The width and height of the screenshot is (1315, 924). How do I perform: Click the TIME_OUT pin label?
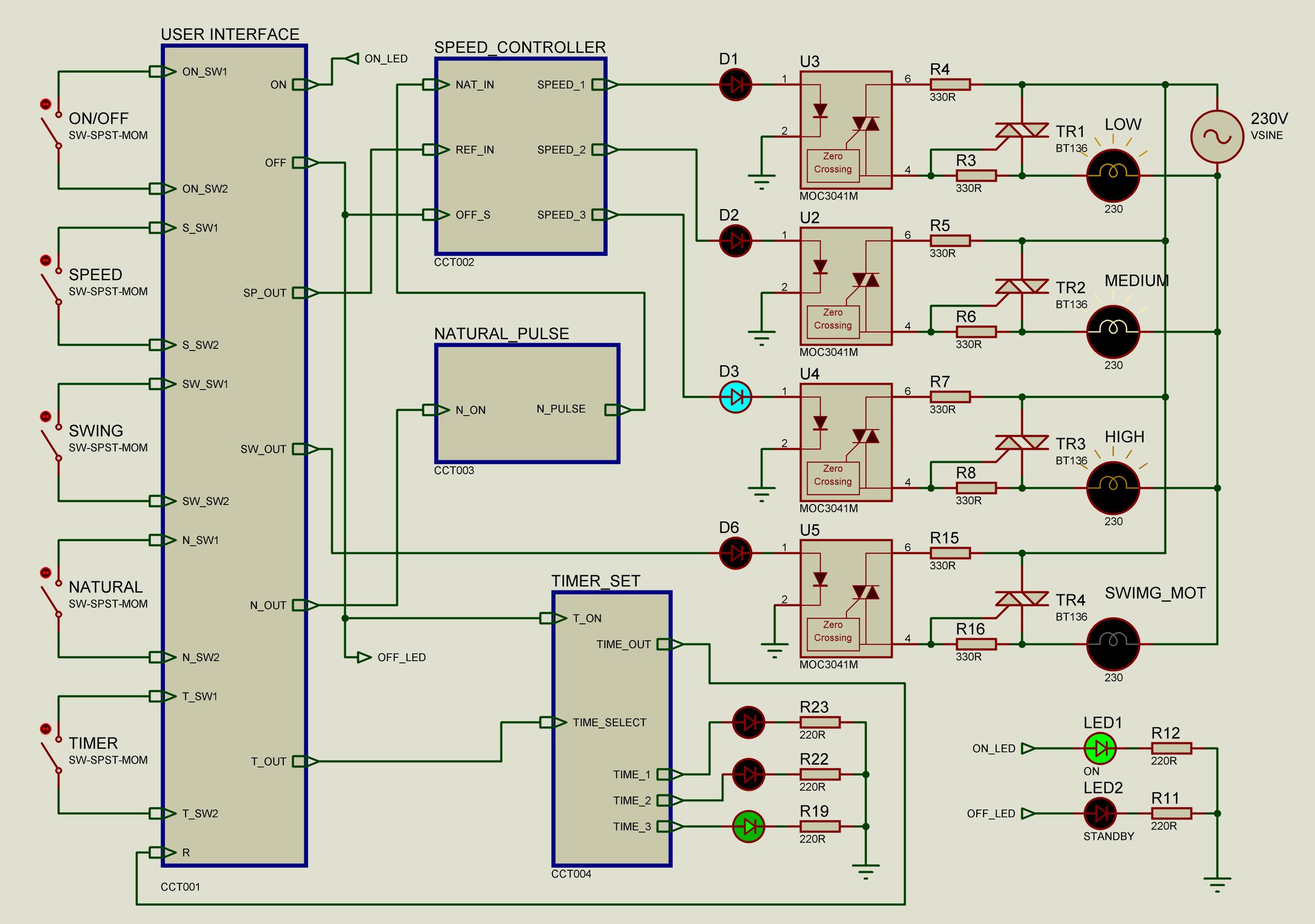(624, 645)
